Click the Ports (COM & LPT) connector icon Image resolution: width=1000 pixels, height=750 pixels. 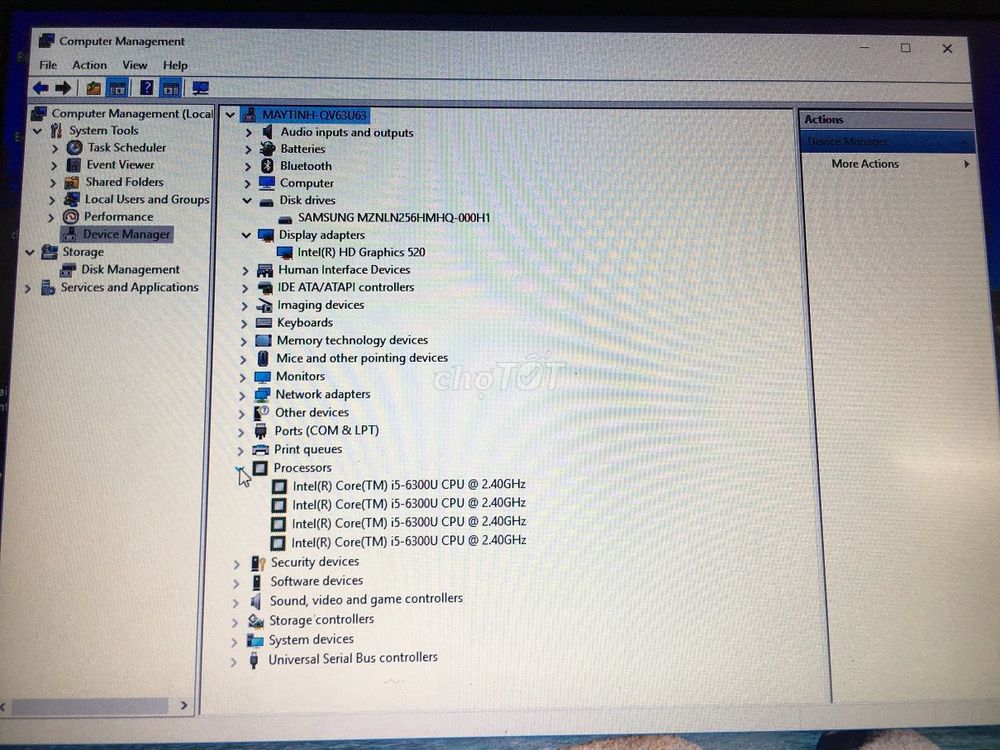[x=260, y=432]
